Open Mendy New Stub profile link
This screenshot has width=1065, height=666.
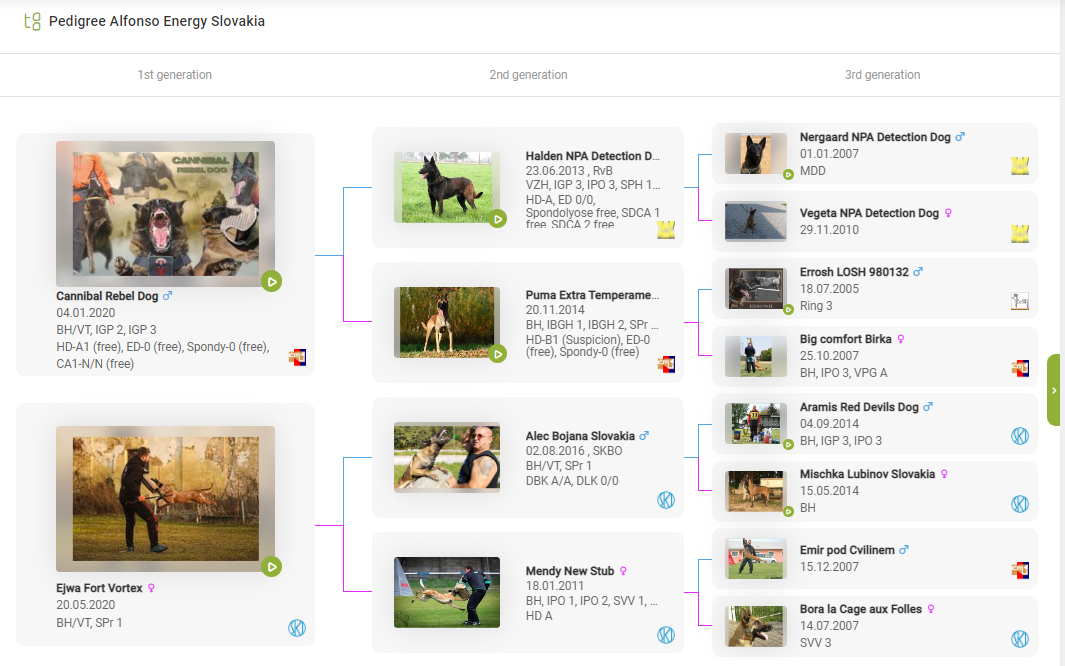[x=569, y=571]
